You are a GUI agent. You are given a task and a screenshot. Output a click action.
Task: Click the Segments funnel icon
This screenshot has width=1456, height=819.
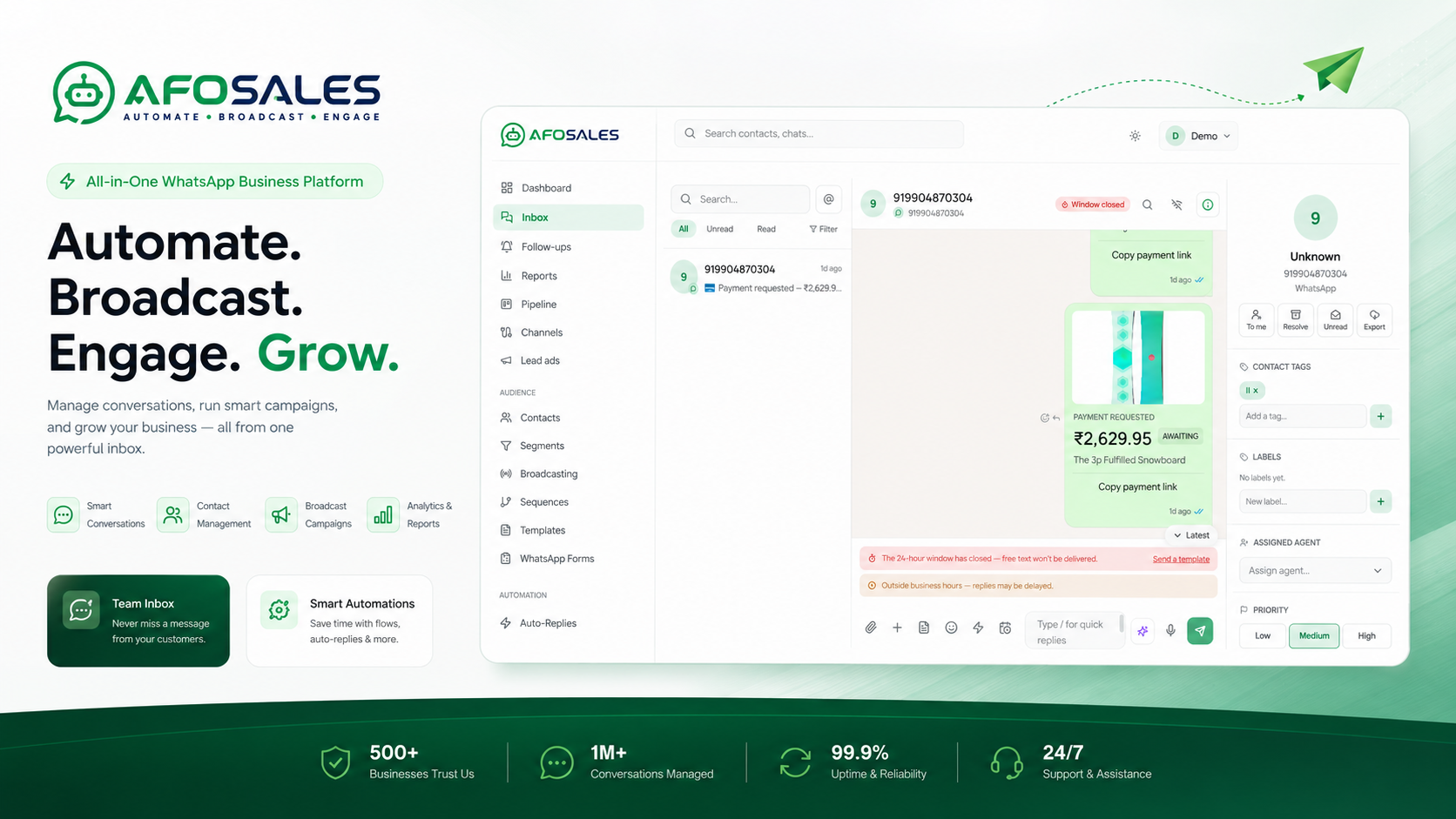click(x=506, y=446)
